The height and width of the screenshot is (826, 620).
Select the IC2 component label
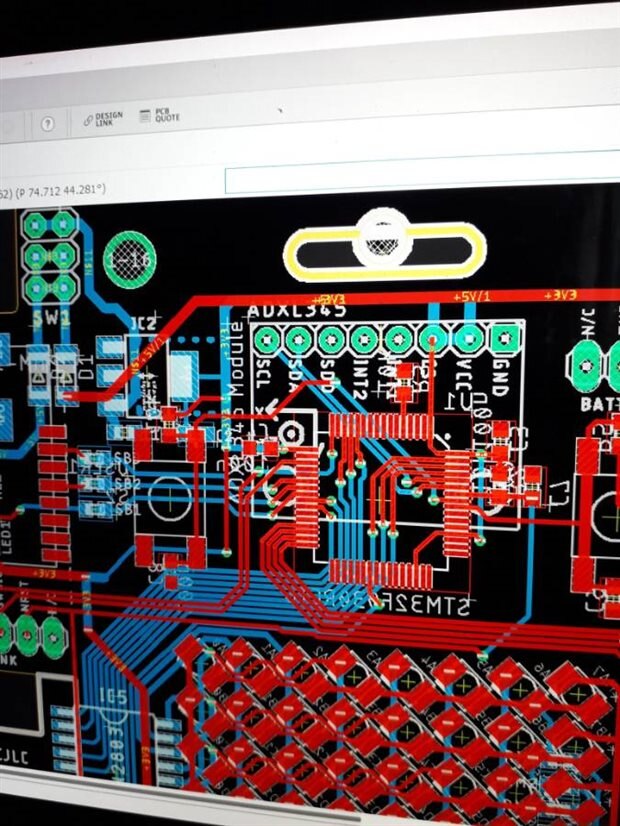point(144,322)
